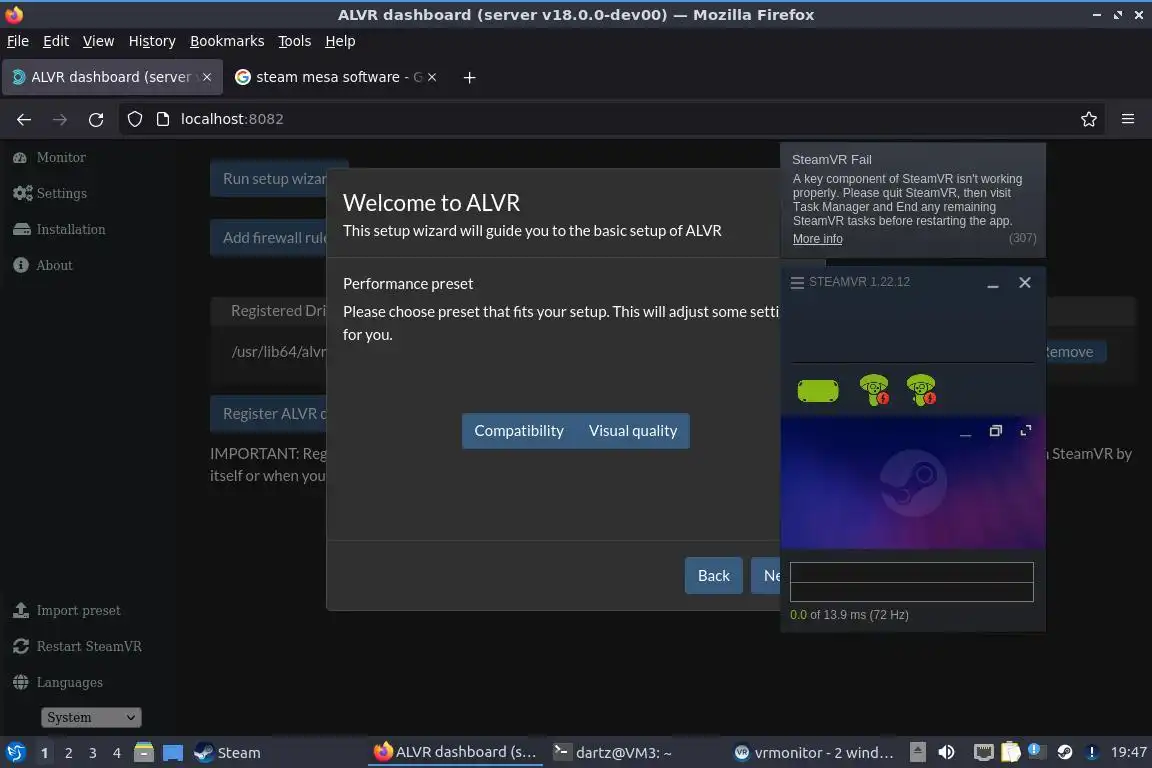Image resolution: width=1152 pixels, height=768 pixels.
Task: Open the File menu
Action: pos(18,41)
